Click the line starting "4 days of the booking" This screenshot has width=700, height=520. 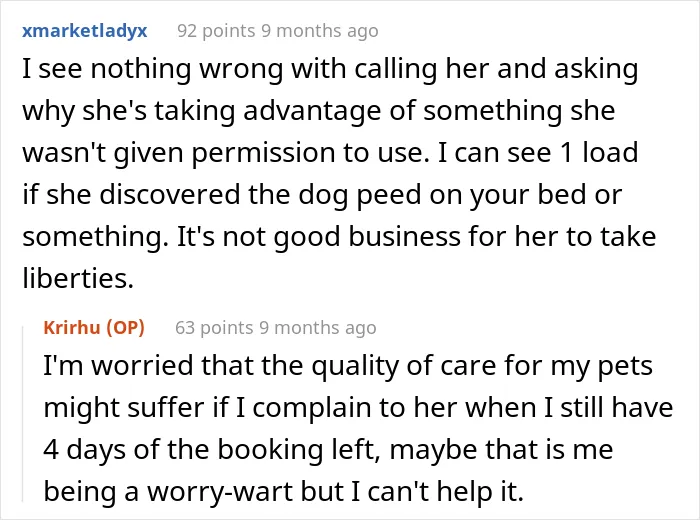(328, 449)
